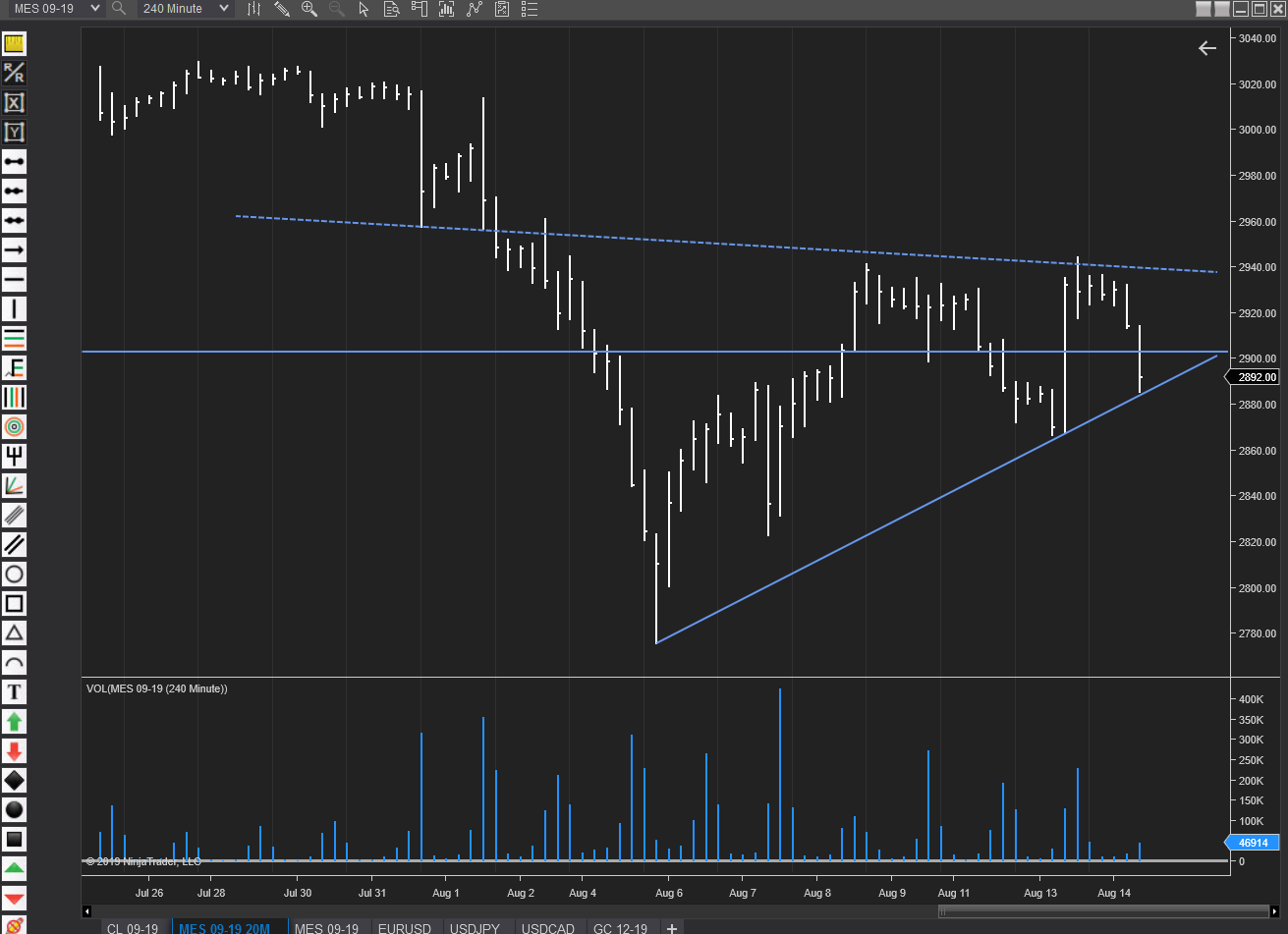Choose the Arc drawing tool
Image resolution: width=1288 pixels, height=934 pixels.
[x=14, y=662]
